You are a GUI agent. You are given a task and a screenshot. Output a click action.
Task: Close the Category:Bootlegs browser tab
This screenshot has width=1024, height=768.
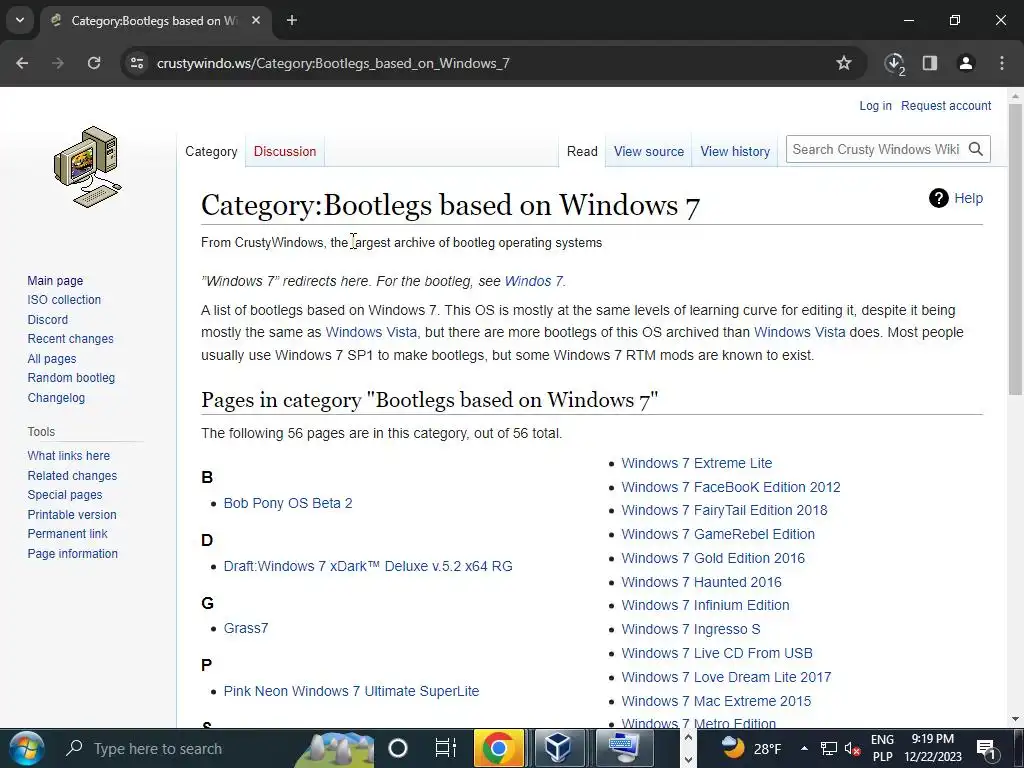click(256, 21)
